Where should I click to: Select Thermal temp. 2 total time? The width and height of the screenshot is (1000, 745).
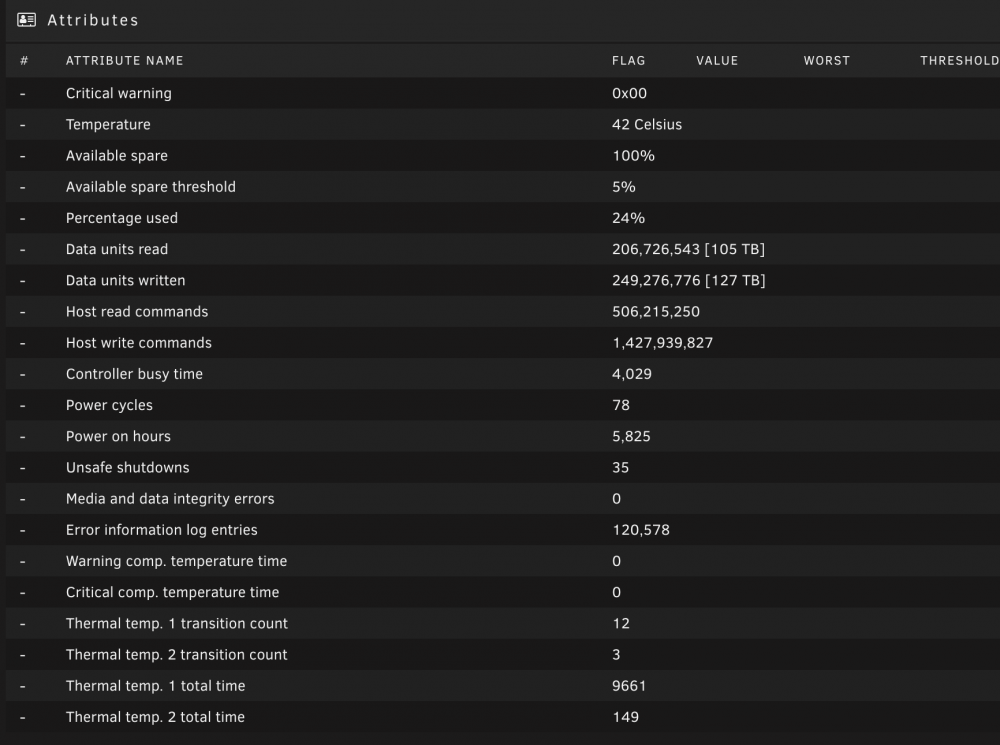(155, 718)
